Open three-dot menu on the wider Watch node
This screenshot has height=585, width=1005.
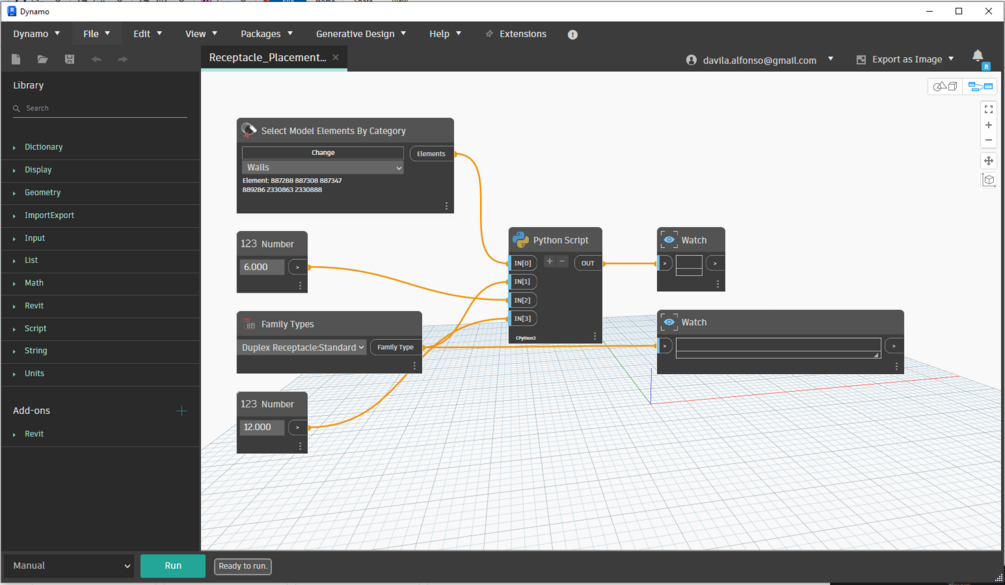(x=896, y=367)
